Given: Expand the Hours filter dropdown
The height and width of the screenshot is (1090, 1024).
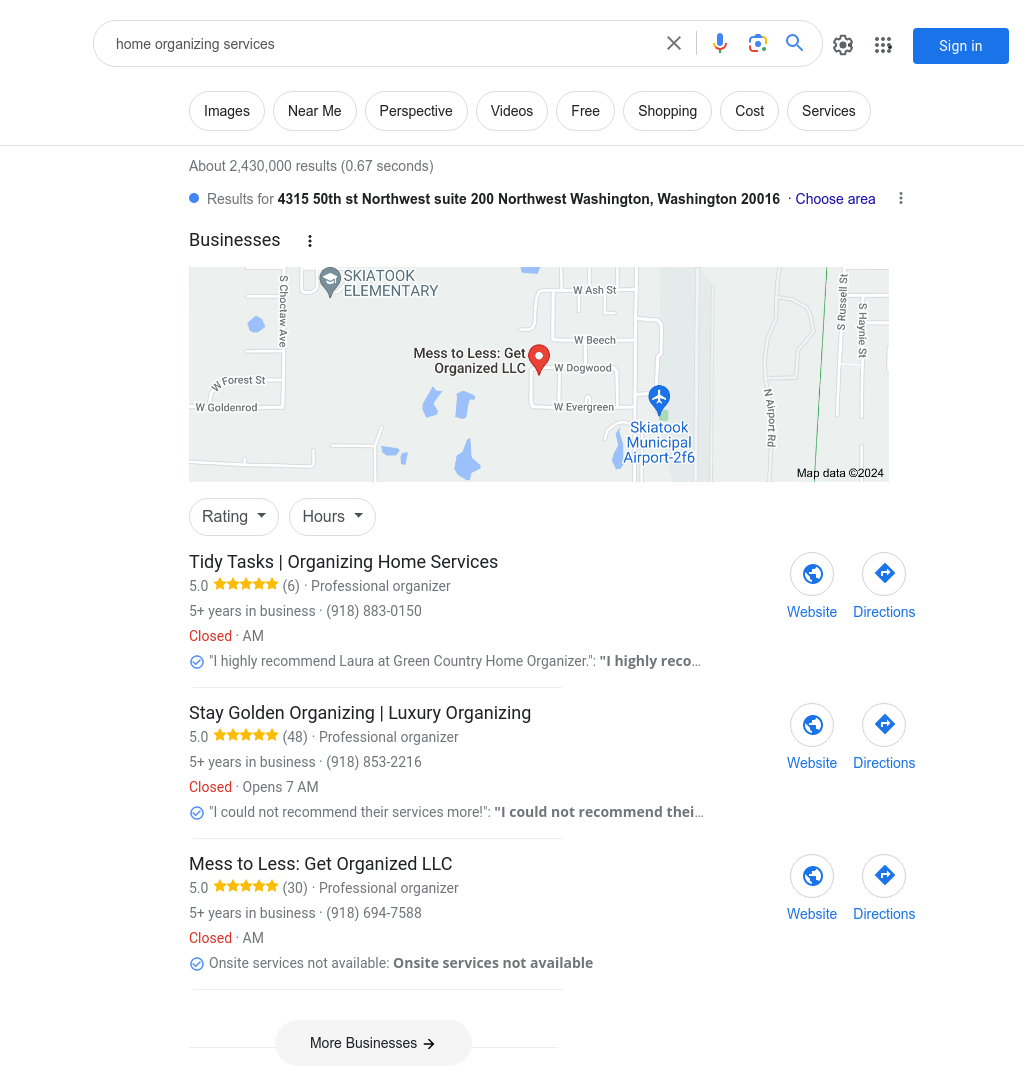Looking at the screenshot, I should click(332, 516).
